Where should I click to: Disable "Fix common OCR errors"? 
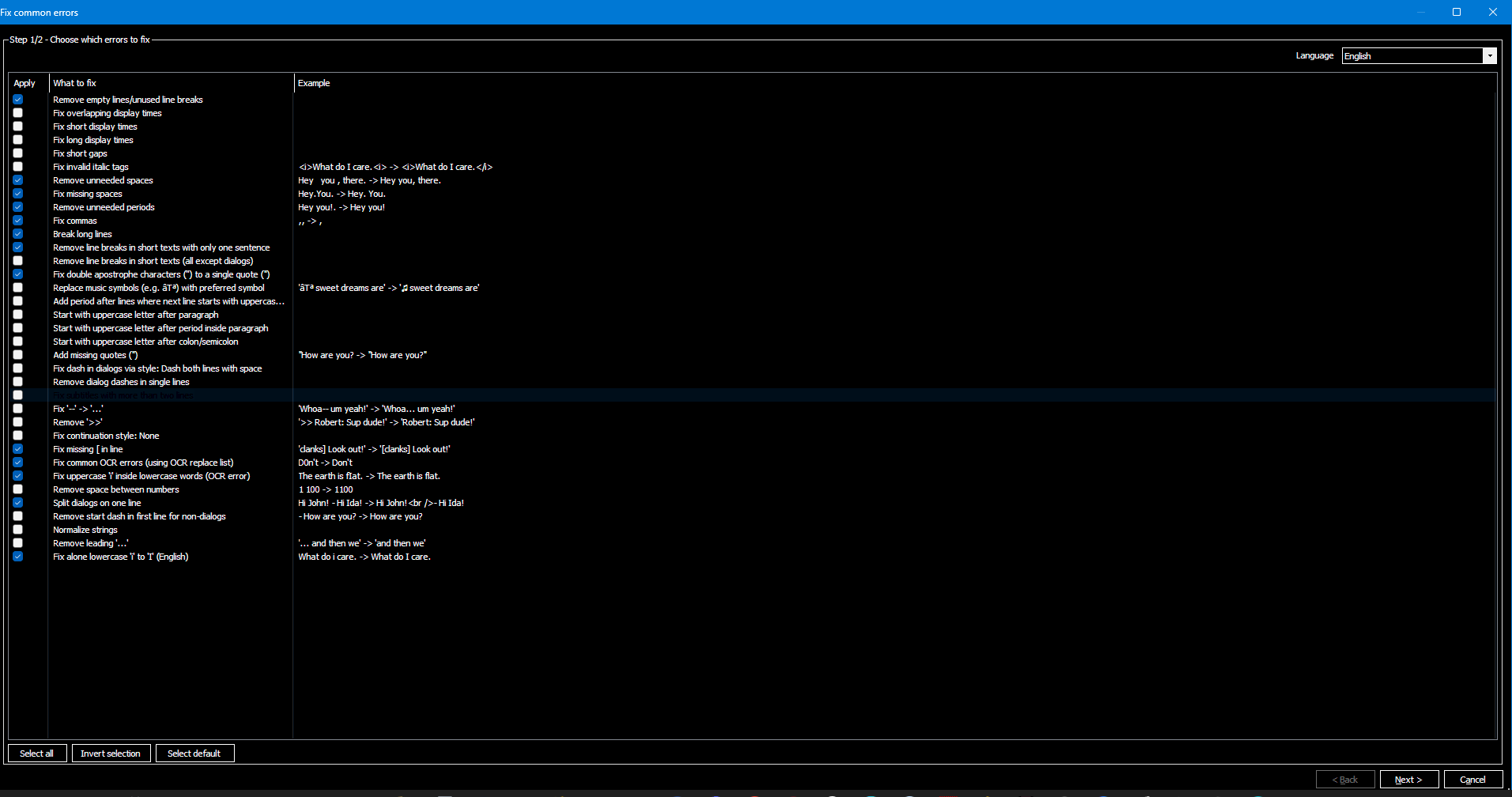click(17, 462)
